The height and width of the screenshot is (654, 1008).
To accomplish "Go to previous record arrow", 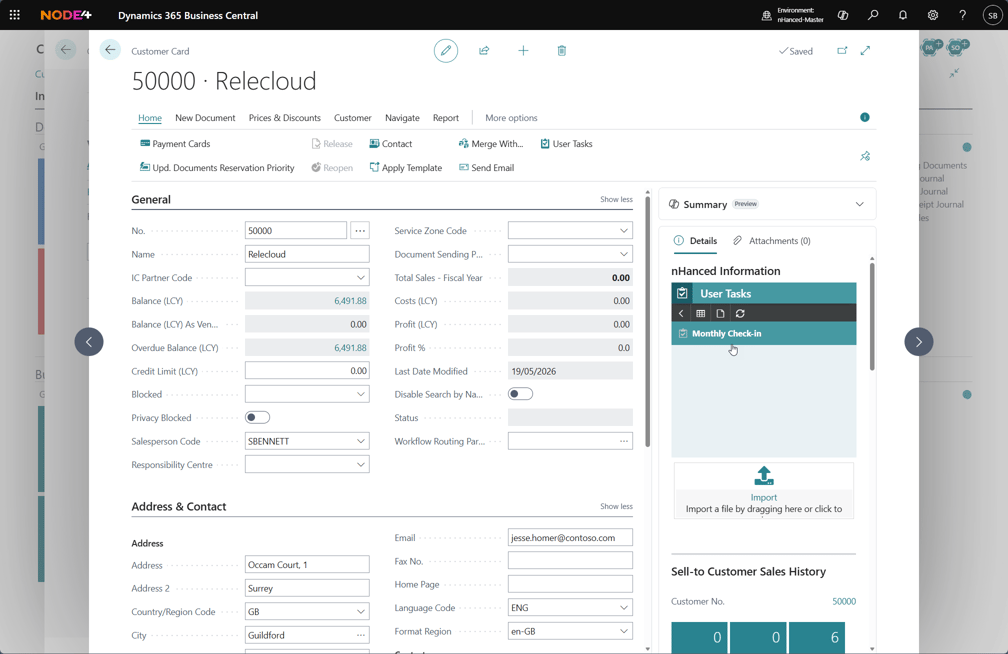I will [x=89, y=341].
